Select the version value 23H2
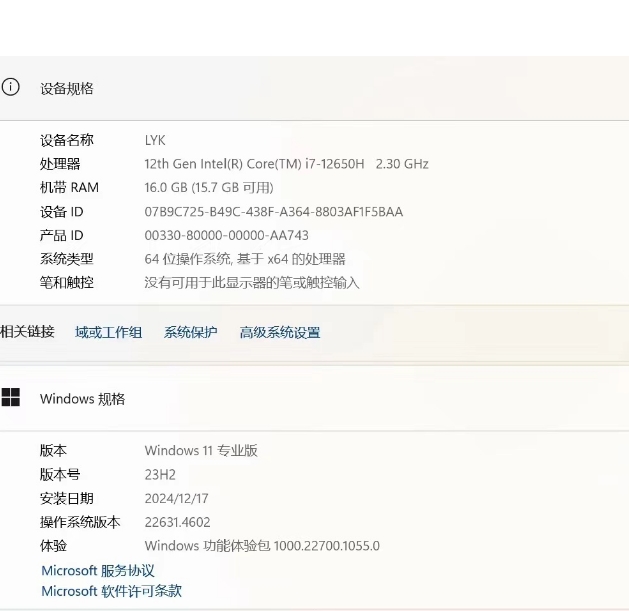Image resolution: width=629 pixels, height=611 pixels. tap(160, 475)
